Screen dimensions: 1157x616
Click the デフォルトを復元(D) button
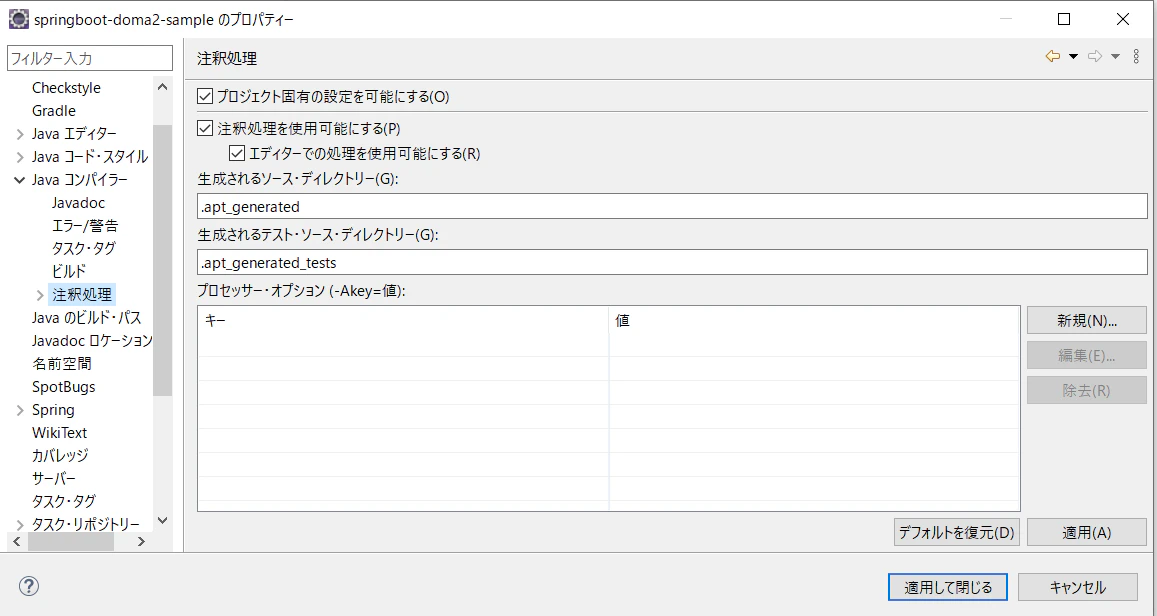click(x=957, y=532)
